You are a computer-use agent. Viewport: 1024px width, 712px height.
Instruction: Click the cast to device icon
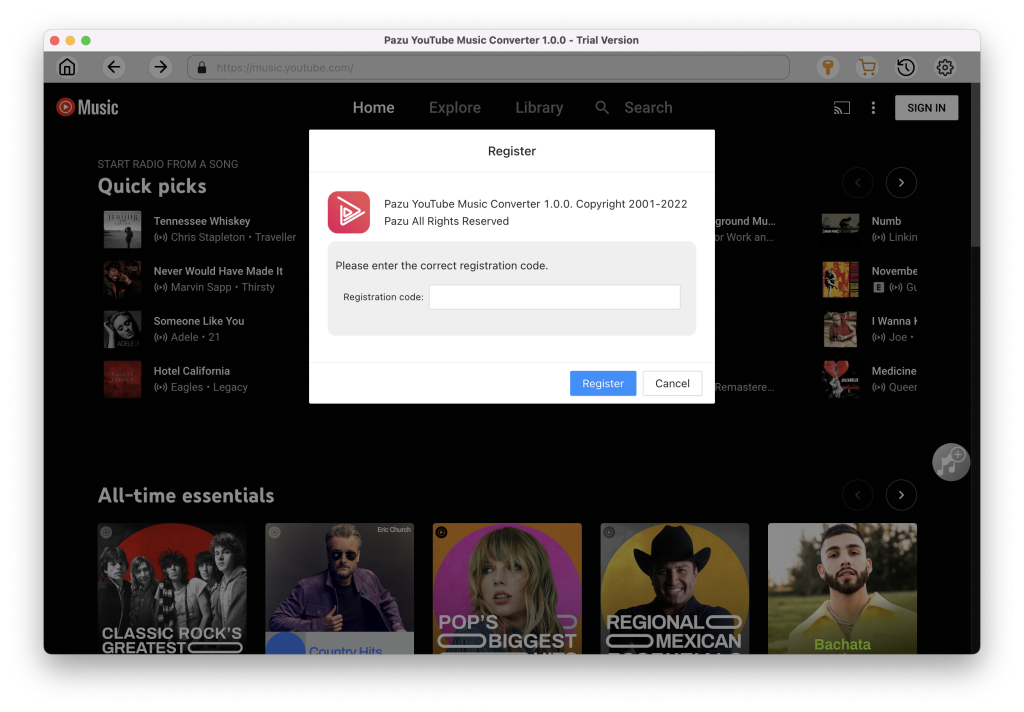(x=842, y=108)
